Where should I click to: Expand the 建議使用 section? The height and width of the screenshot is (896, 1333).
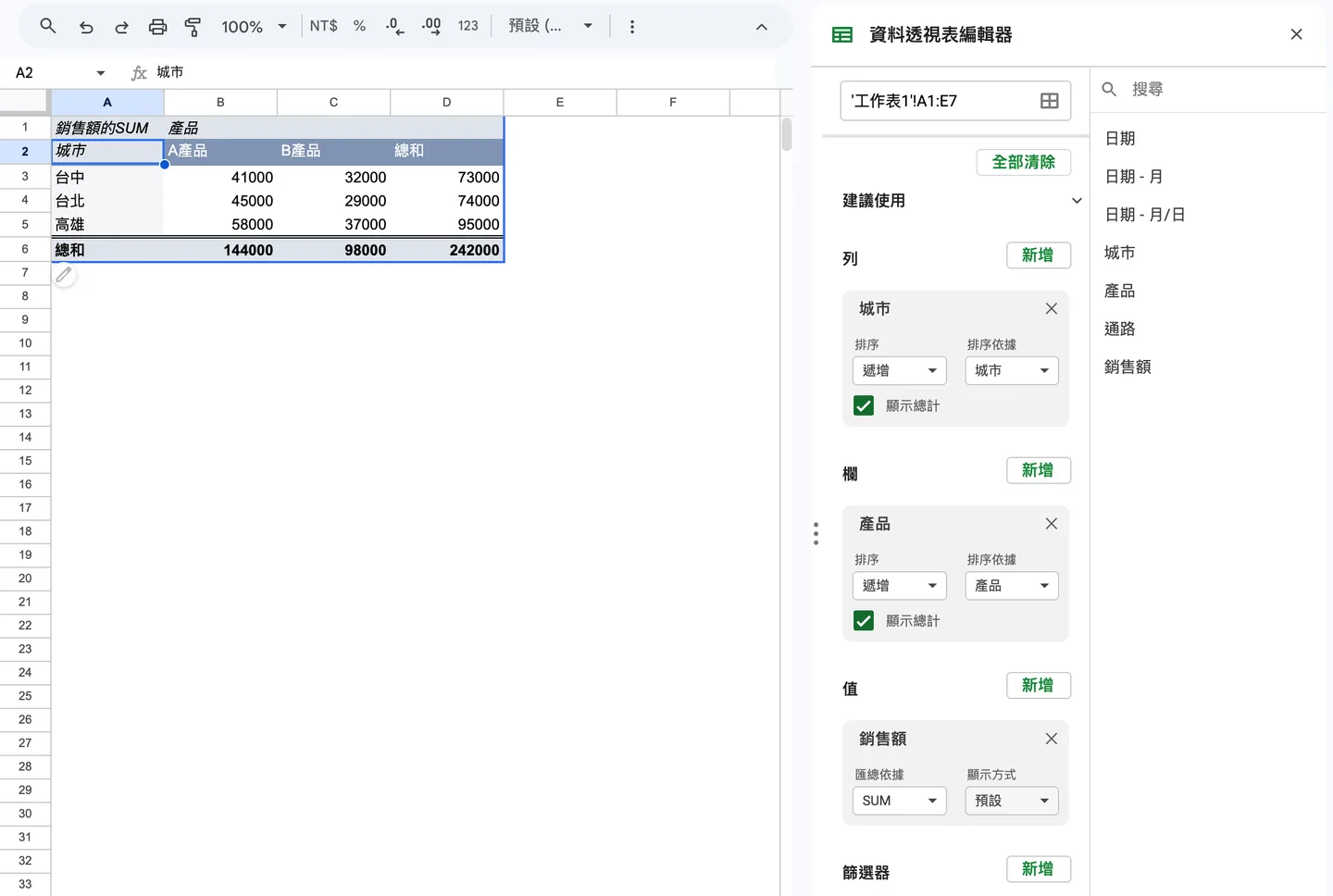(1077, 201)
